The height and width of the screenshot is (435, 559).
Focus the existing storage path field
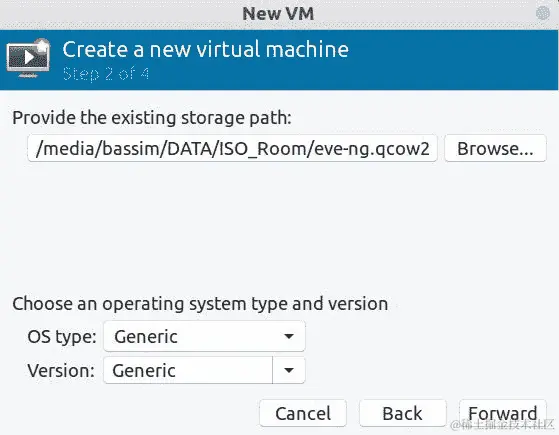click(x=232, y=148)
